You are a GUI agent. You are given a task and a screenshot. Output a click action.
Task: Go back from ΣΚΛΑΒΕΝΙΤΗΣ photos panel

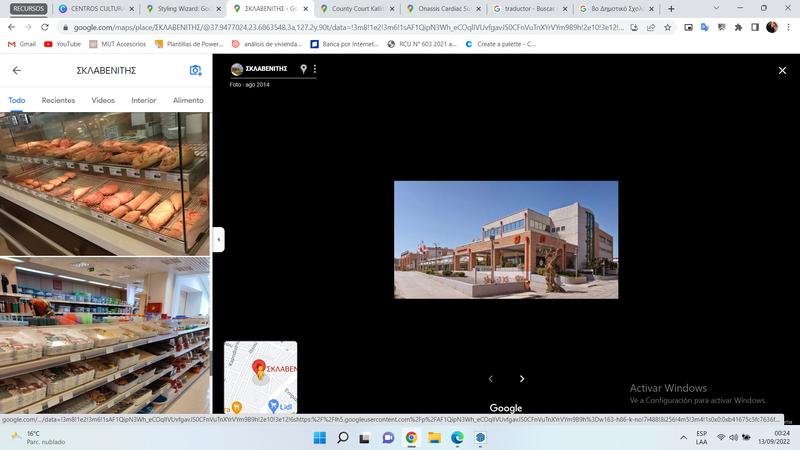(17, 70)
